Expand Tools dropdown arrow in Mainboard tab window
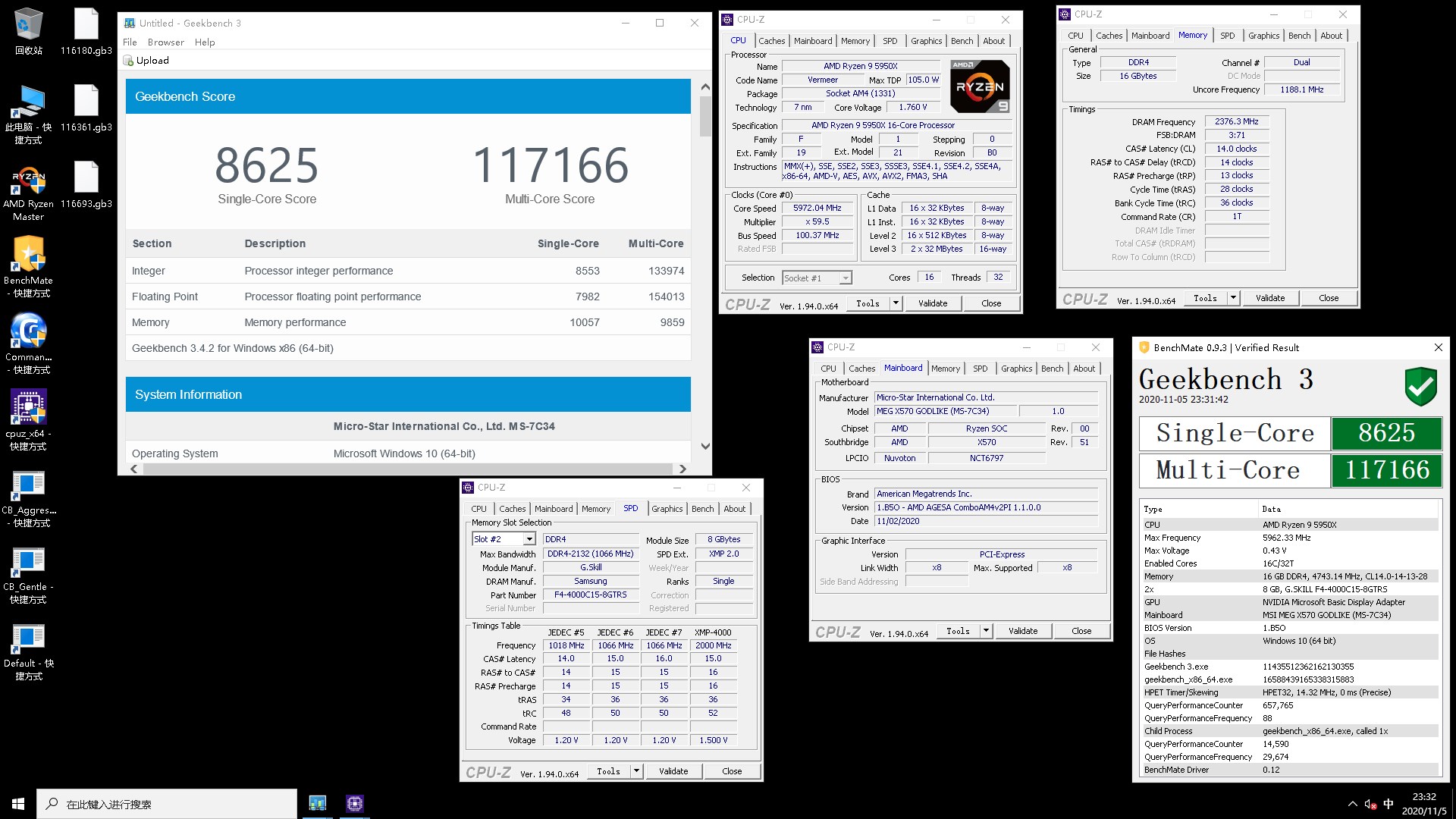The image size is (1456, 819). tap(986, 631)
